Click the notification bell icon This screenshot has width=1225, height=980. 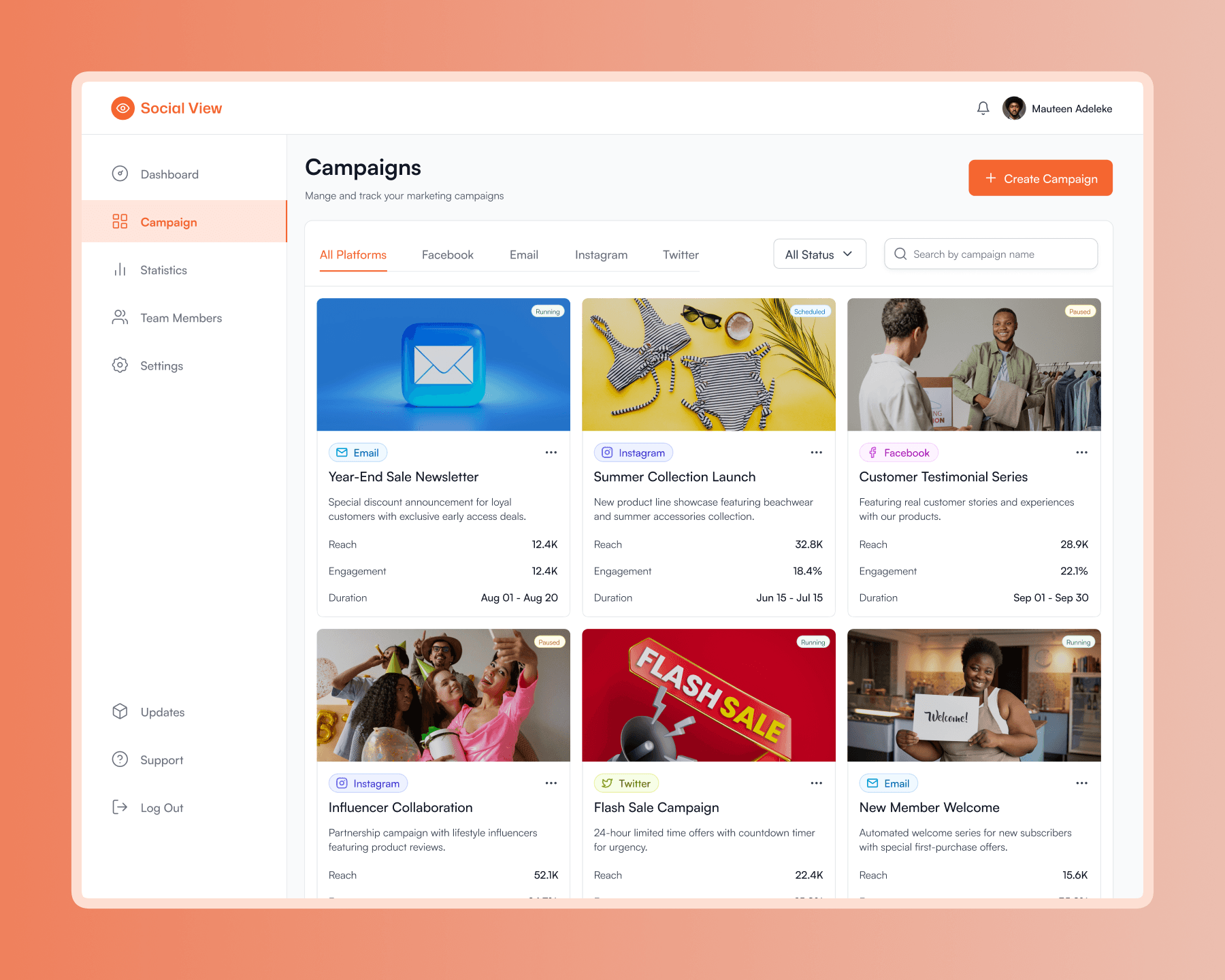point(982,108)
